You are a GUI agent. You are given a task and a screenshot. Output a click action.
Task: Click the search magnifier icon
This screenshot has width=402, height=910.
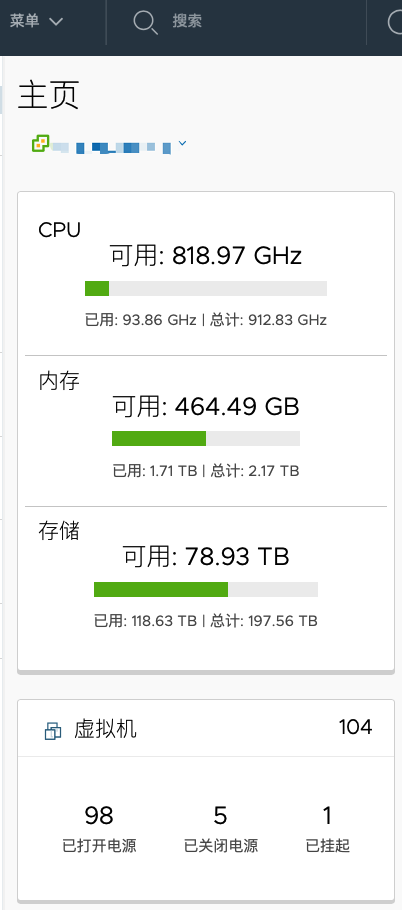(145, 22)
